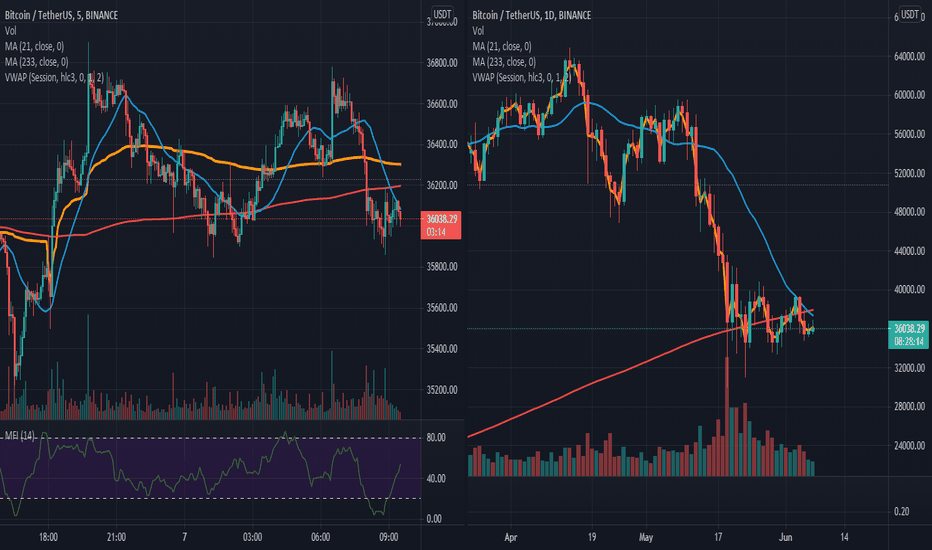The height and width of the screenshot is (550, 932).
Task: Click MA (21, close, 0) legend on left chart
Action: tap(34, 46)
